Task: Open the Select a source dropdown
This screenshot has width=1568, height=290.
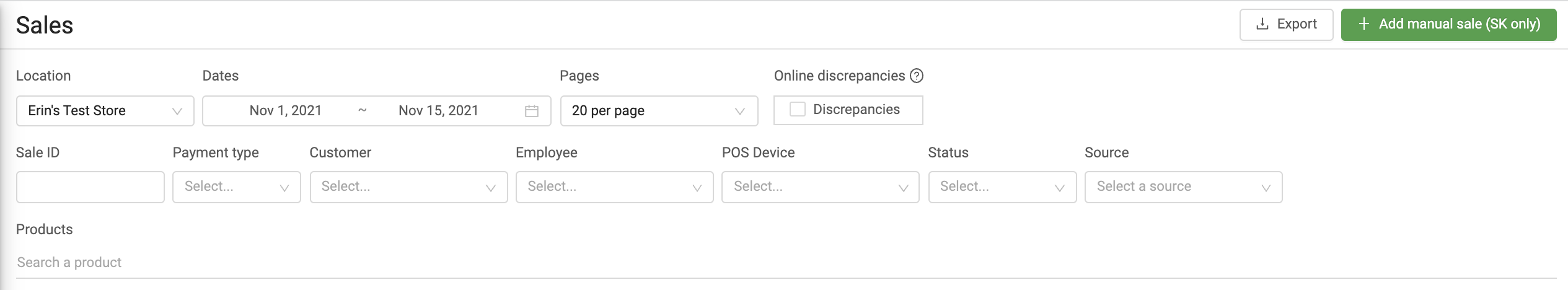Action: click(x=1183, y=187)
